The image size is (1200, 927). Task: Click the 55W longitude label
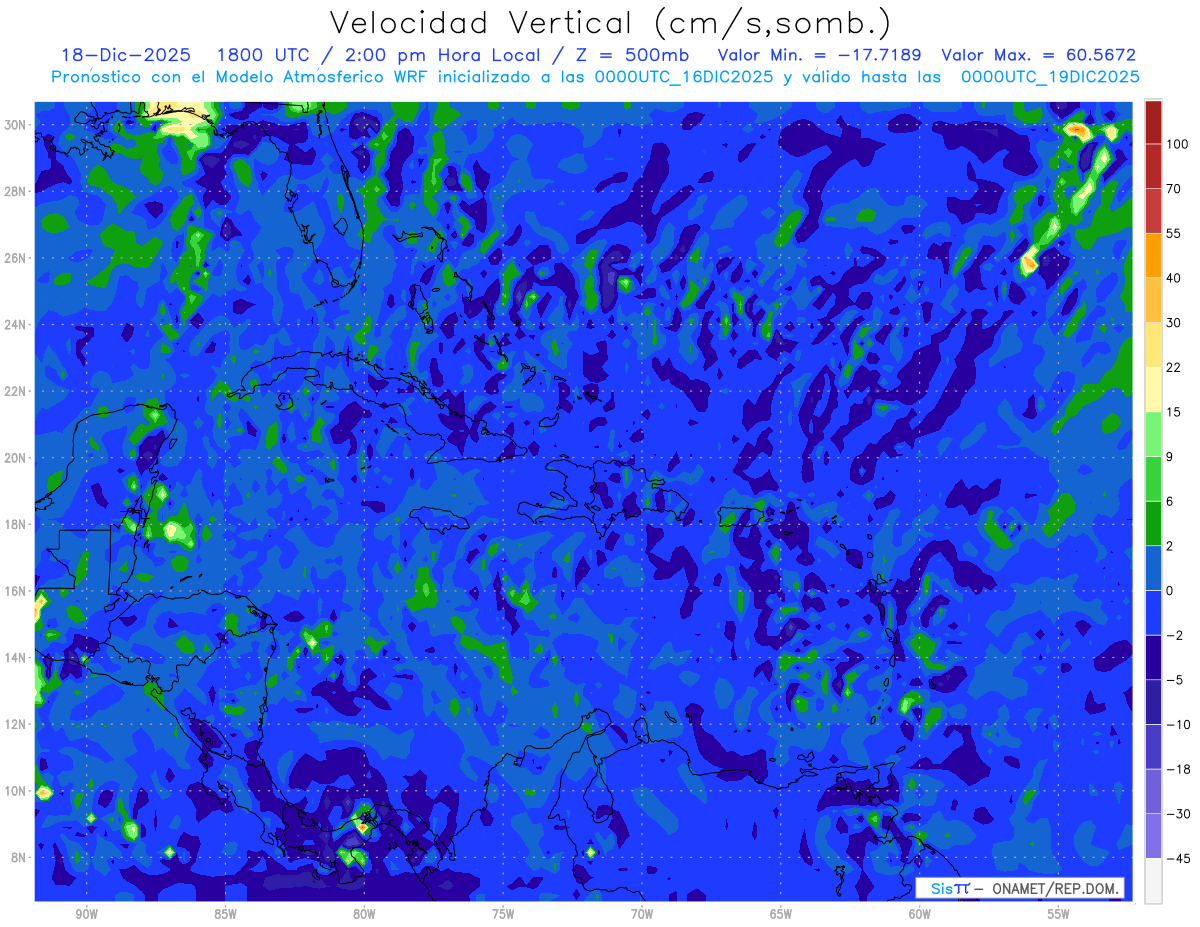pos(1059,914)
